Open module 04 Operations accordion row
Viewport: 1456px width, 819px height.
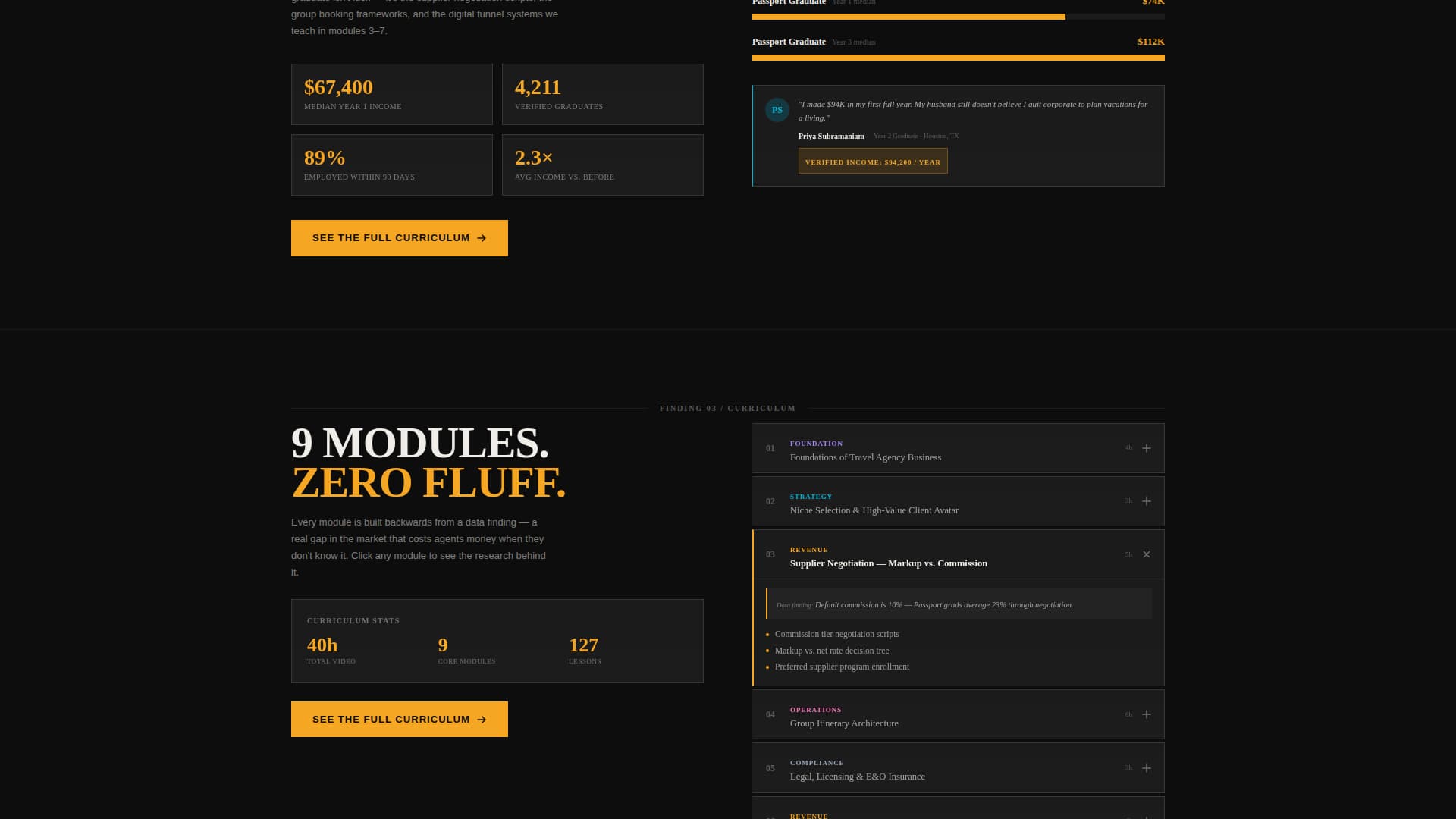(x=959, y=714)
